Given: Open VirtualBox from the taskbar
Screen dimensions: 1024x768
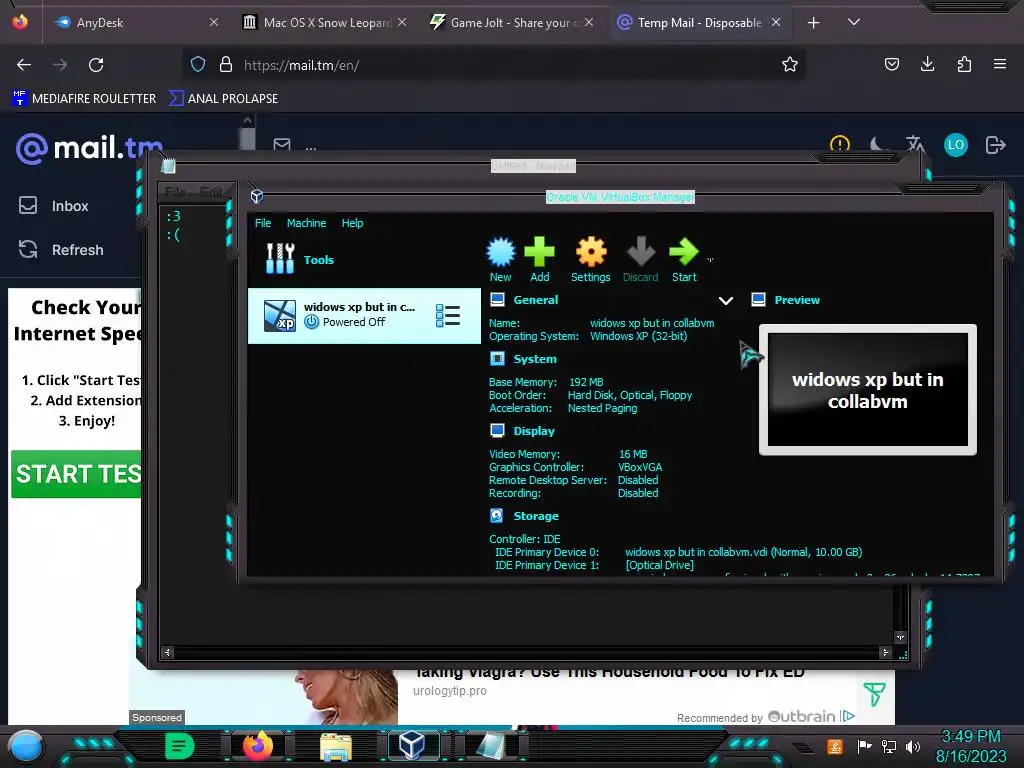Looking at the screenshot, I should (x=413, y=746).
